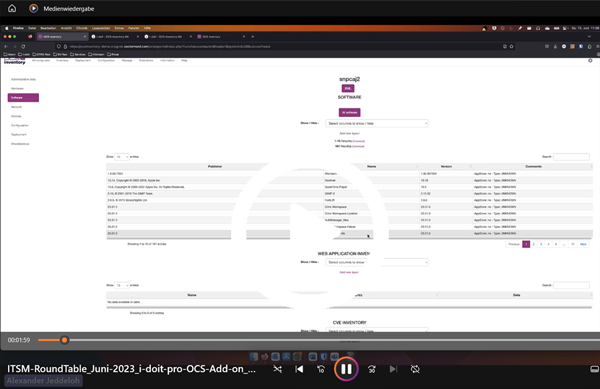Open OCS settings gear icon
Image resolution: width=600 pixels, height=389 pixels.
(590, 60)
